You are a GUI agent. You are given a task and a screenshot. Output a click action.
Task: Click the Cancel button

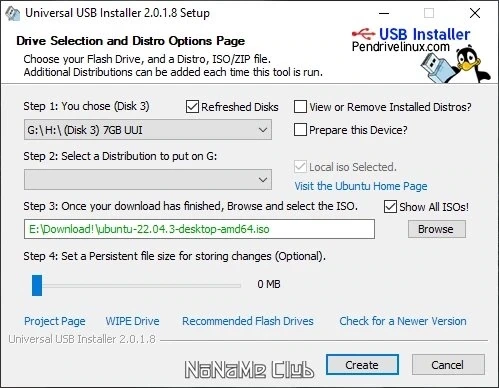point(448,365)
